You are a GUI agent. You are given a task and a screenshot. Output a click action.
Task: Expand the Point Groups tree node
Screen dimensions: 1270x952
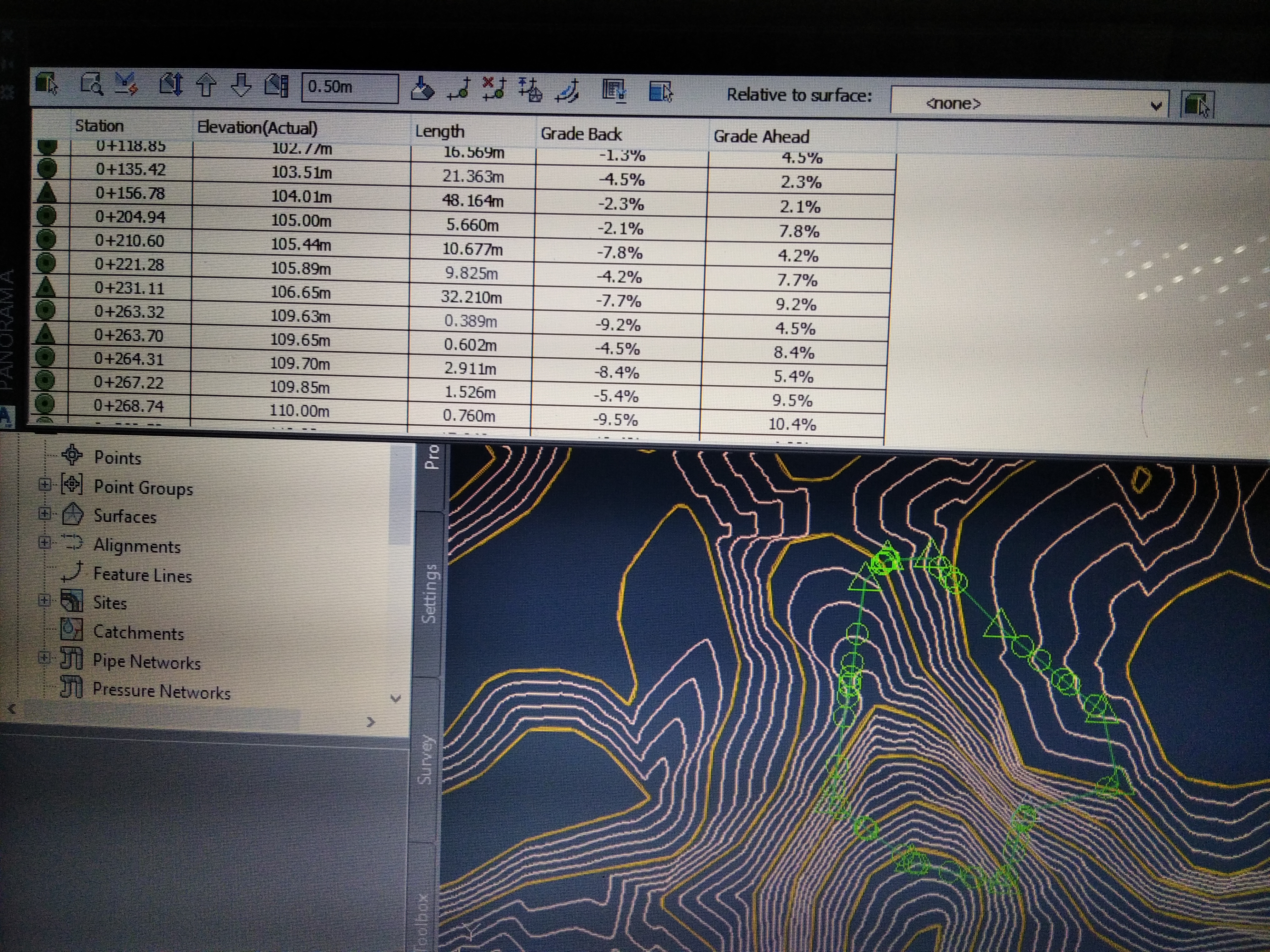click(44, 485)
